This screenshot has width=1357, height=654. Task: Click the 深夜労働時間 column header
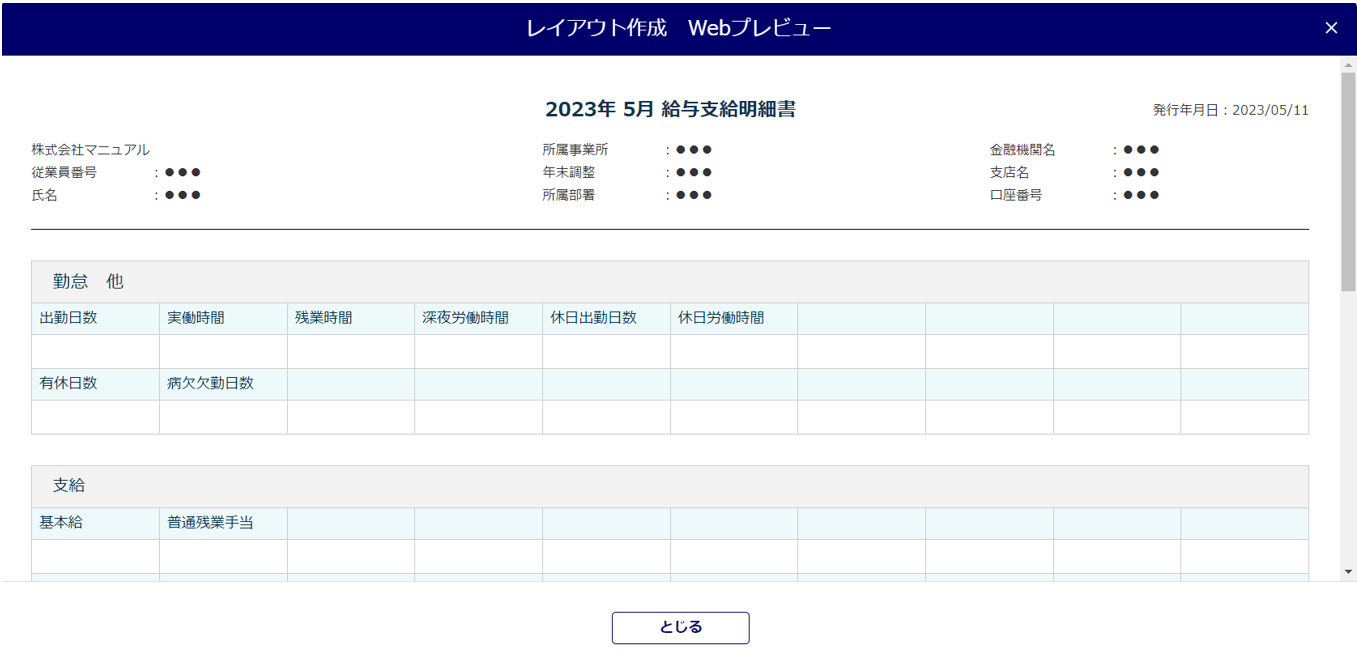478,319
